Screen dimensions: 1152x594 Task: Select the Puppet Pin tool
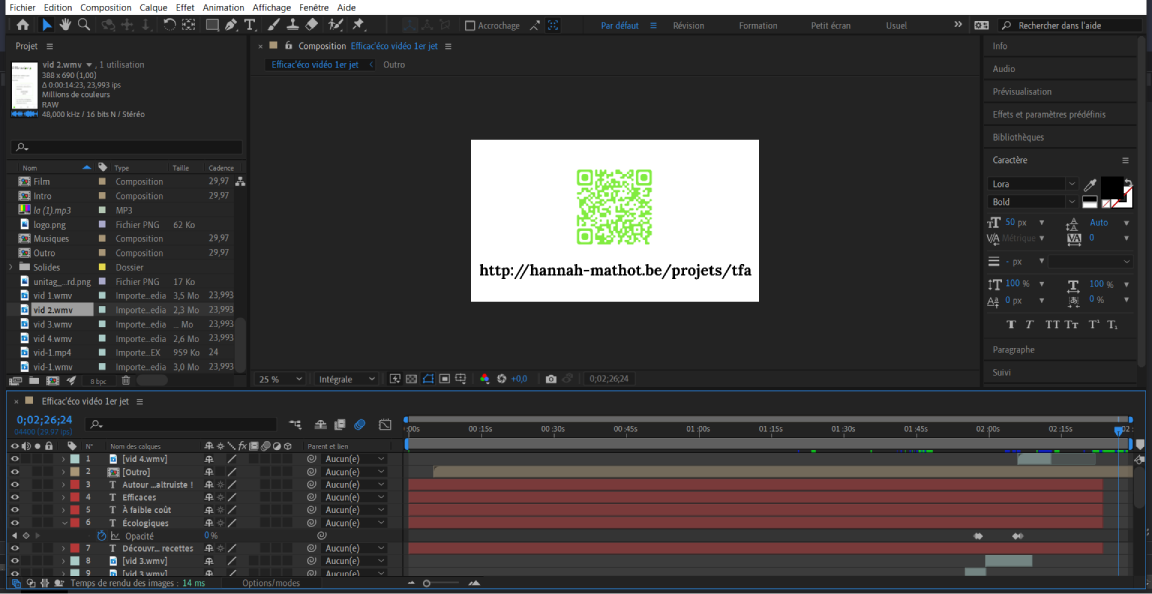pyautogui.click(x=358, y=25)
